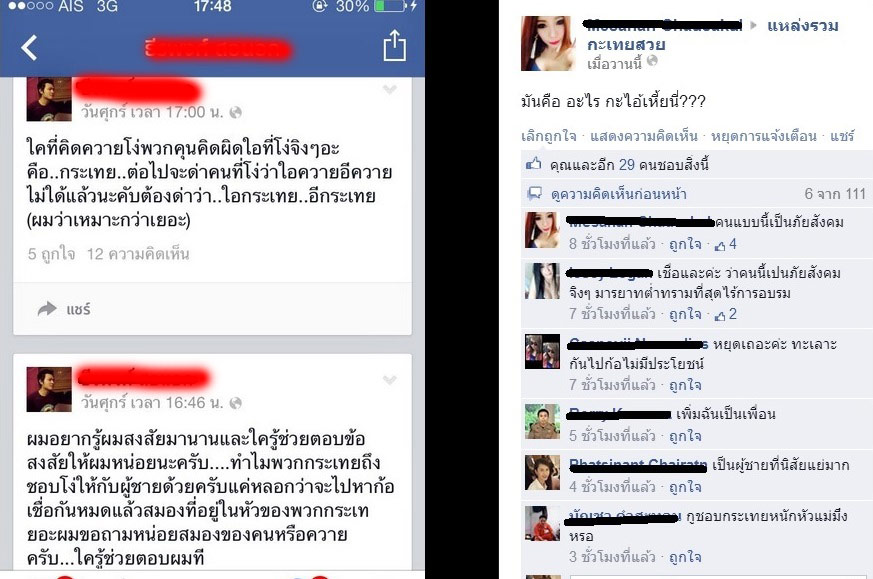Open the profile thumbnail of the 17:00 post
This screenshot has height=579, width=873.
[x=49, y=99]
